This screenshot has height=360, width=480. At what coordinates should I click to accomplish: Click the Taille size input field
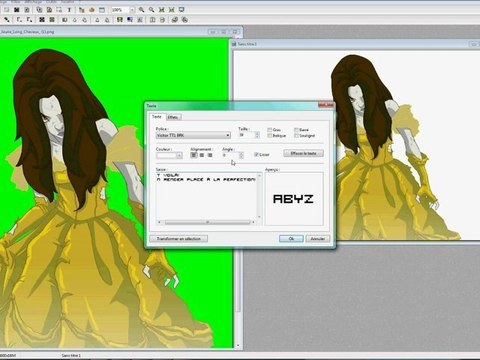pyautogui.click(x=247, y=135)
